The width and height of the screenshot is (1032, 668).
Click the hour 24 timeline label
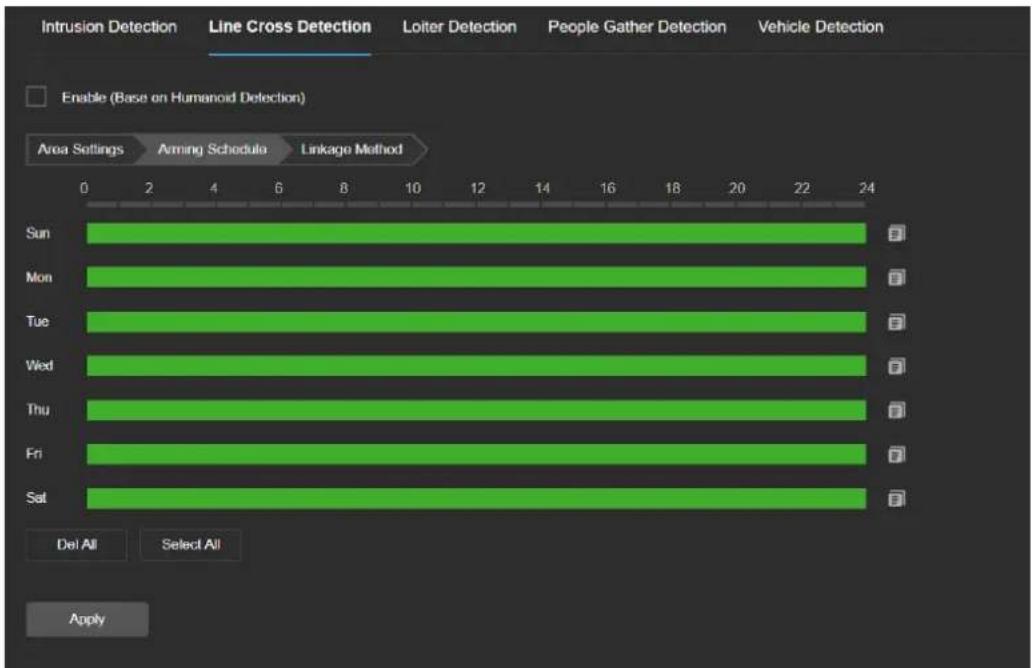point(867,188)
